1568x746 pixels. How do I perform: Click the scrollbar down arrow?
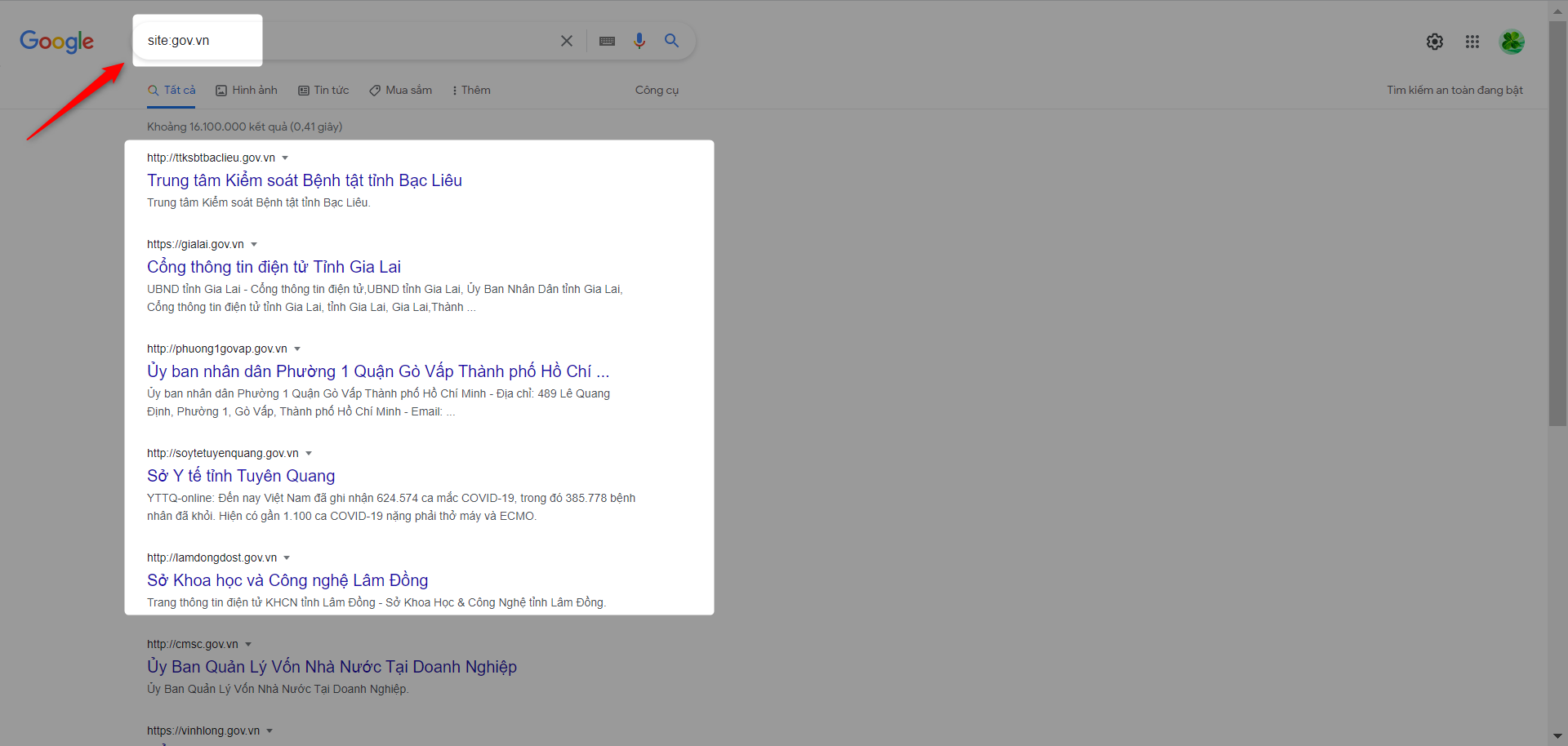(x=1557, y=737)
